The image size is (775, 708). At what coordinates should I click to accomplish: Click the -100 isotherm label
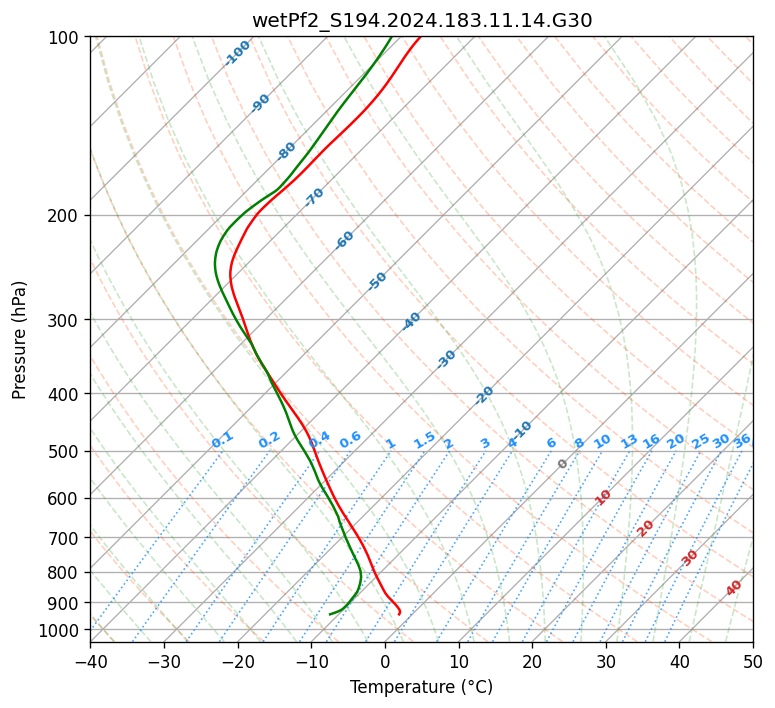tap(237, 53)
